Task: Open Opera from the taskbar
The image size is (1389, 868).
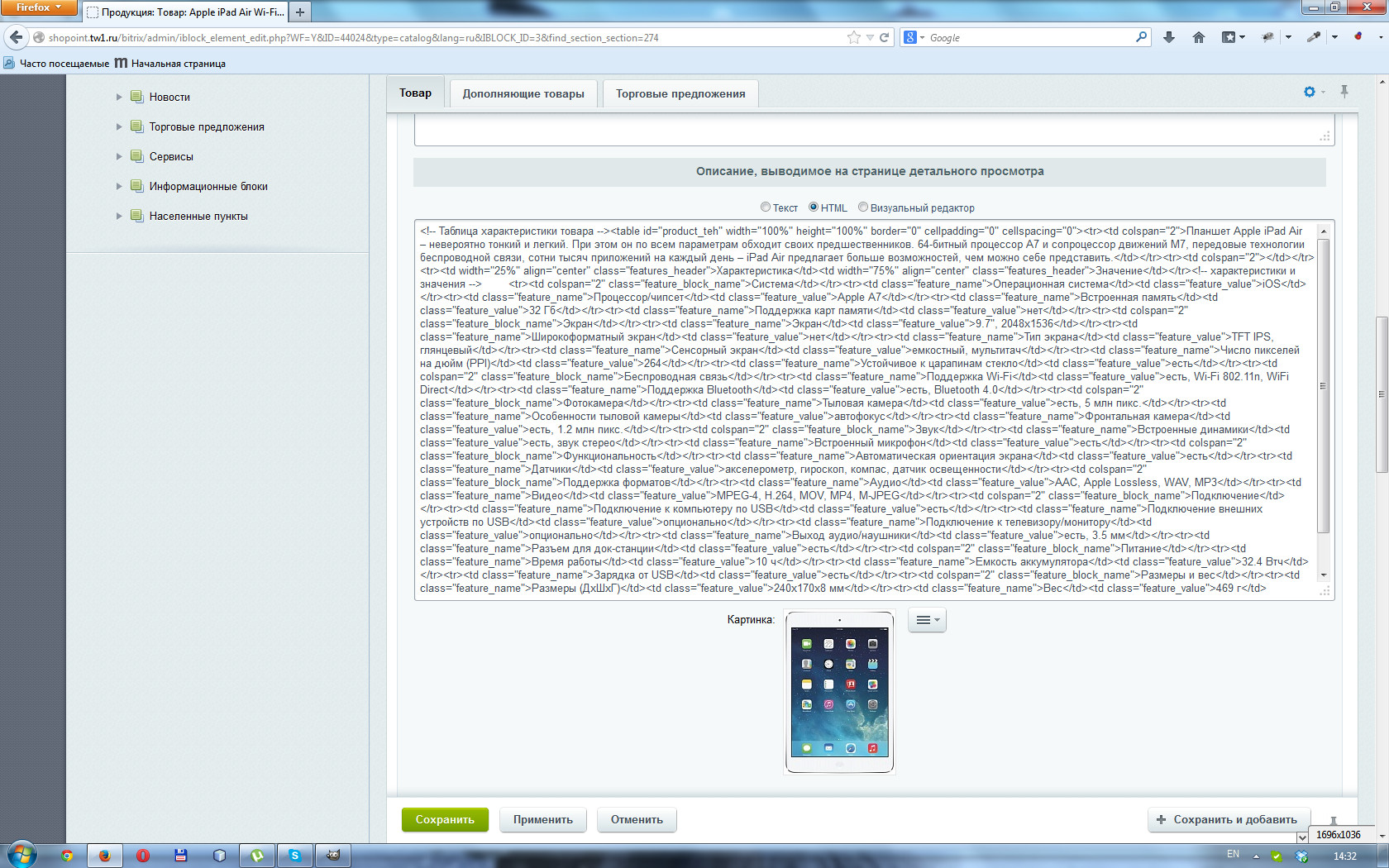Action: click(x=142, y=856)
